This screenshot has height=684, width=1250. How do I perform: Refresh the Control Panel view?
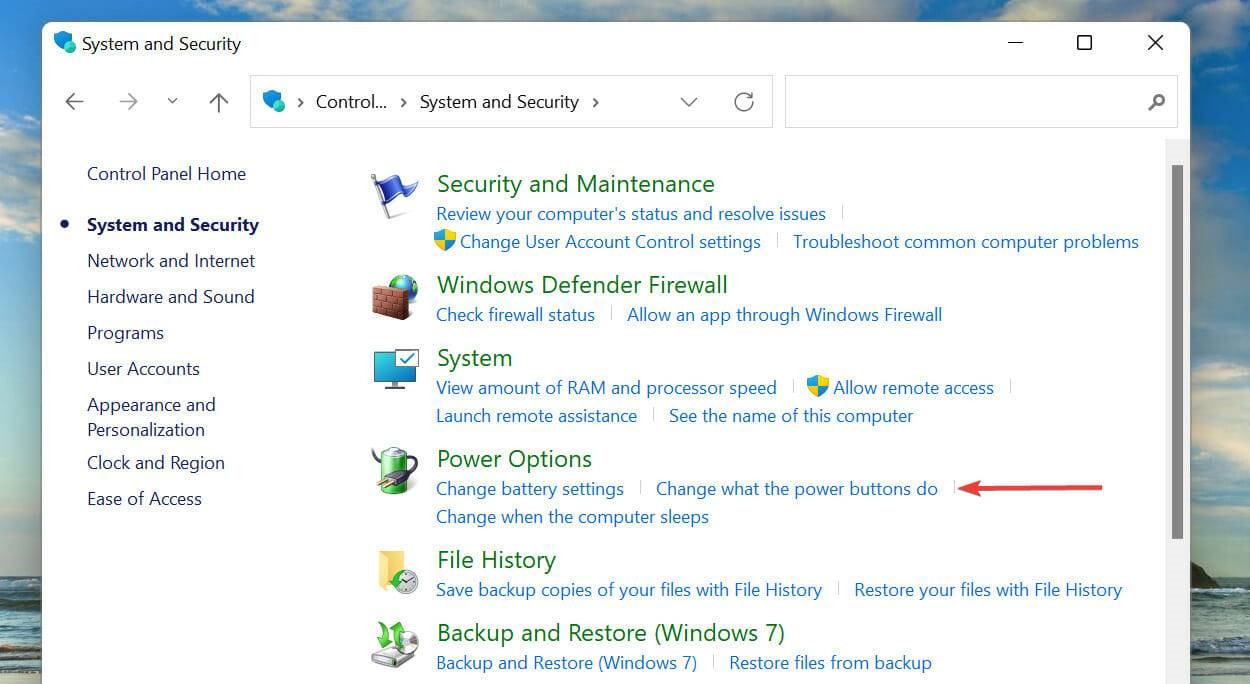point(744,101)
